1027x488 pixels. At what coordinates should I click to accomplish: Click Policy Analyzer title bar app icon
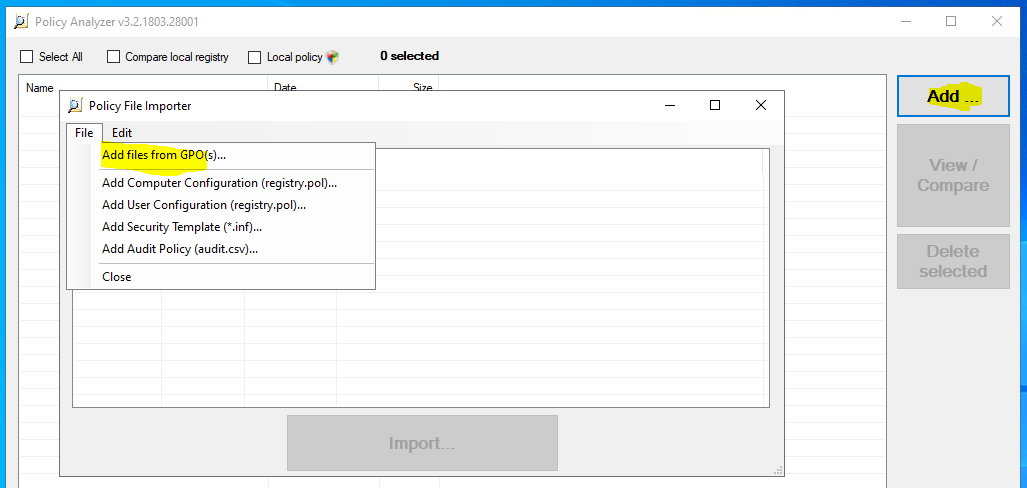(x=22, y=22)
